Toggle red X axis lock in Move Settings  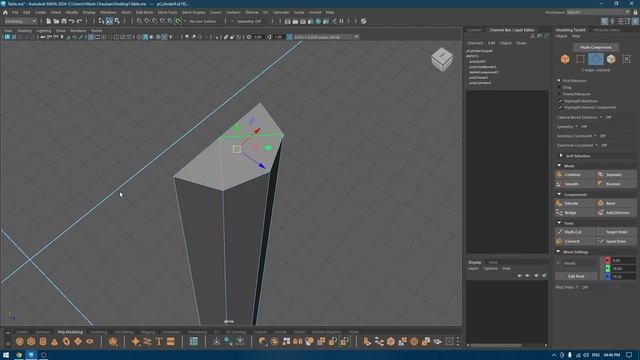[608, 260]
